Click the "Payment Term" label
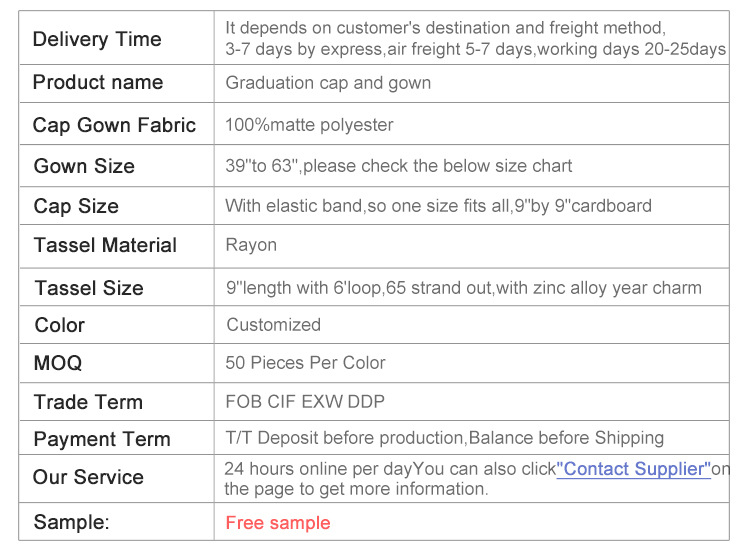The image size is (750, 556). 102,439
